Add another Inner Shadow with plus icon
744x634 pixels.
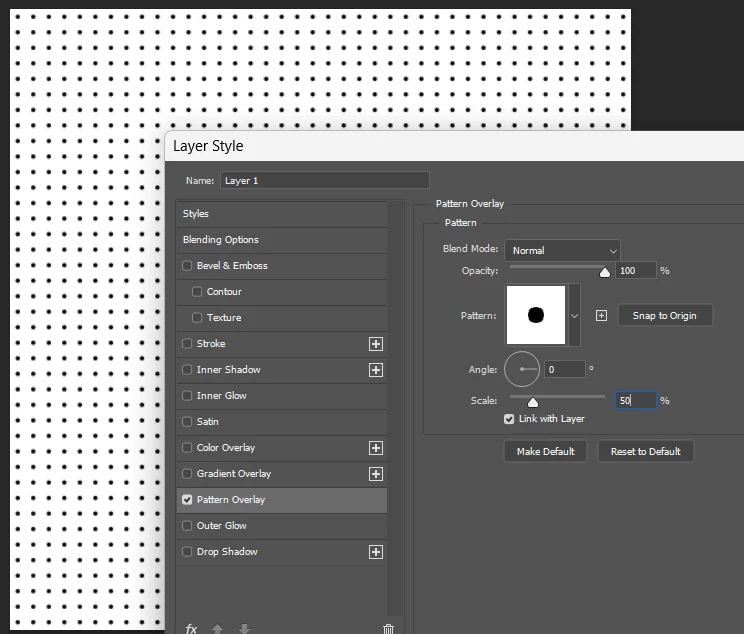[x=376, y=370]
